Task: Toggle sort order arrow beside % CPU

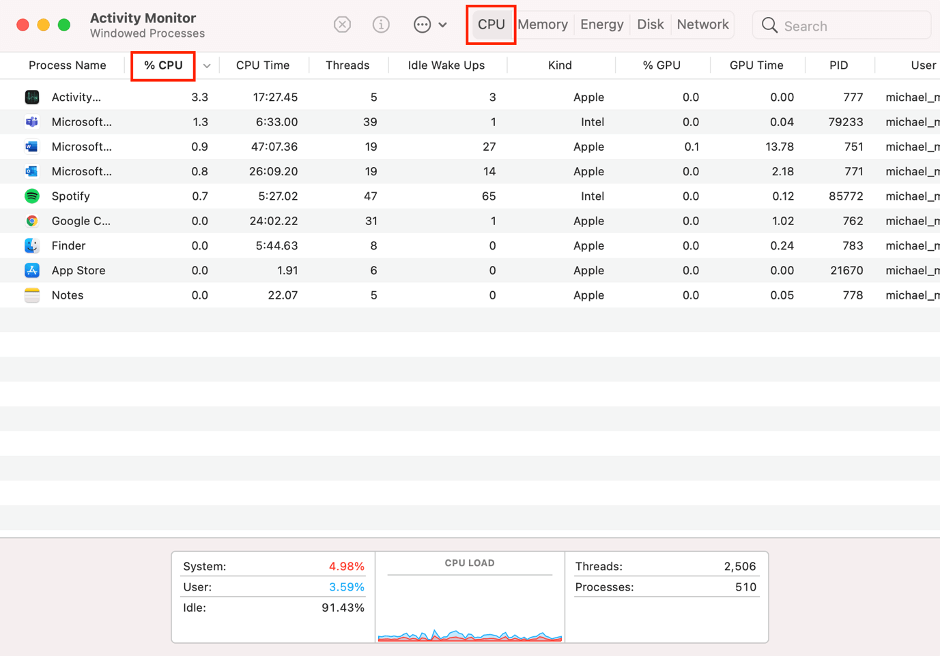Action: click(207, 66)
